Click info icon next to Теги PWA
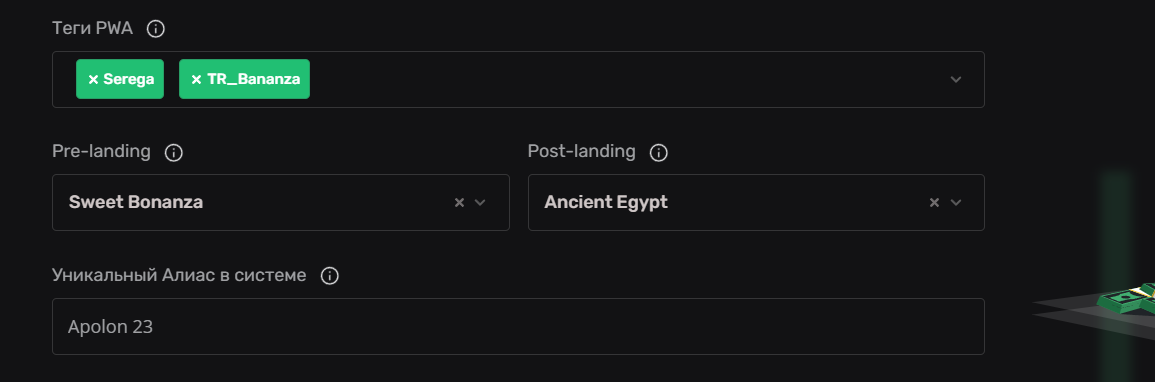 tap(155, 29)
